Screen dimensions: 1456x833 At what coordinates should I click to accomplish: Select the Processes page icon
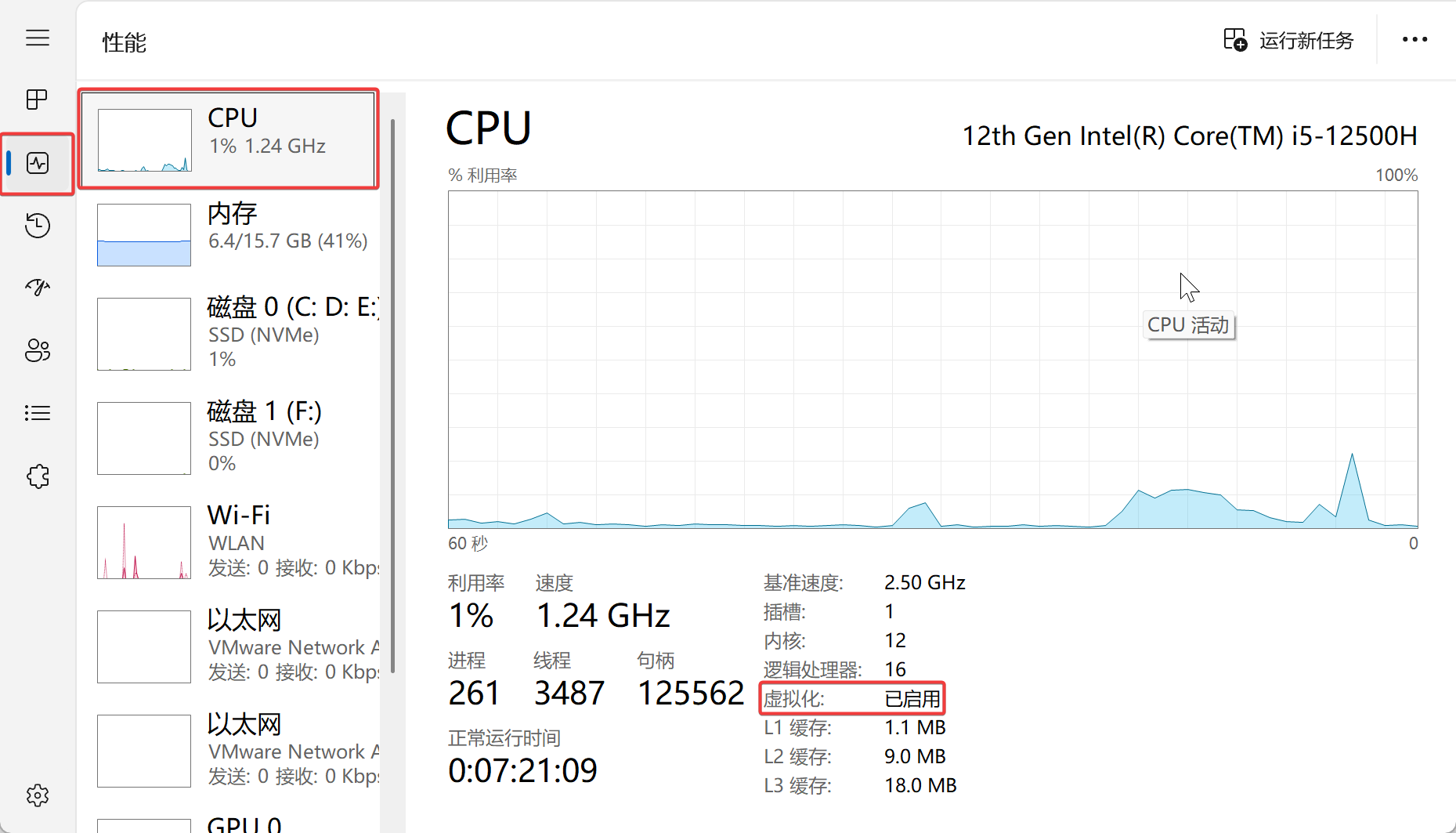click(x=36, y=100)
